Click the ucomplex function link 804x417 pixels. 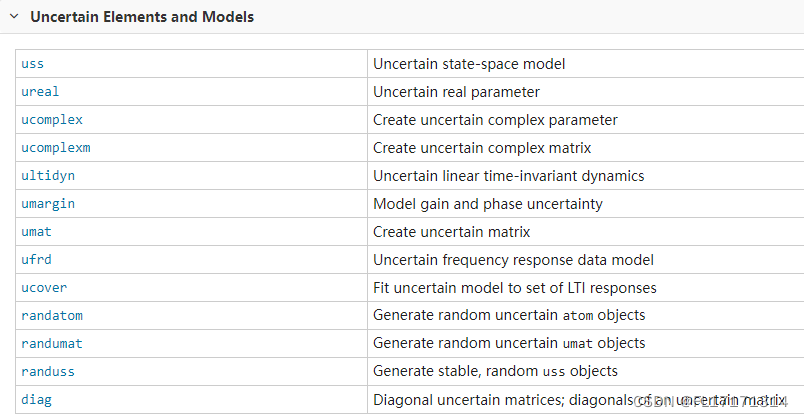(x=52, y=120)
